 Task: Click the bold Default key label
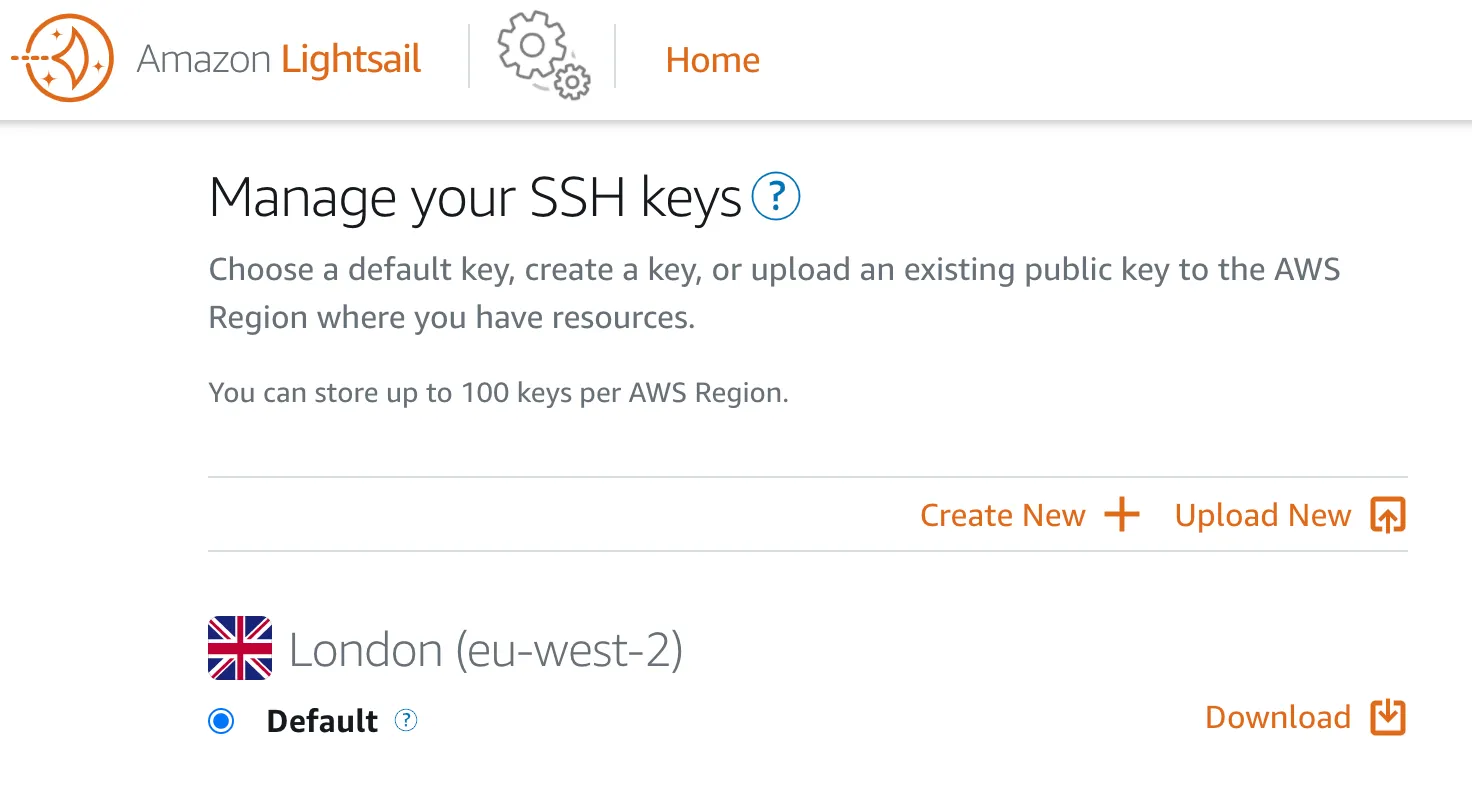coord(322,721)
